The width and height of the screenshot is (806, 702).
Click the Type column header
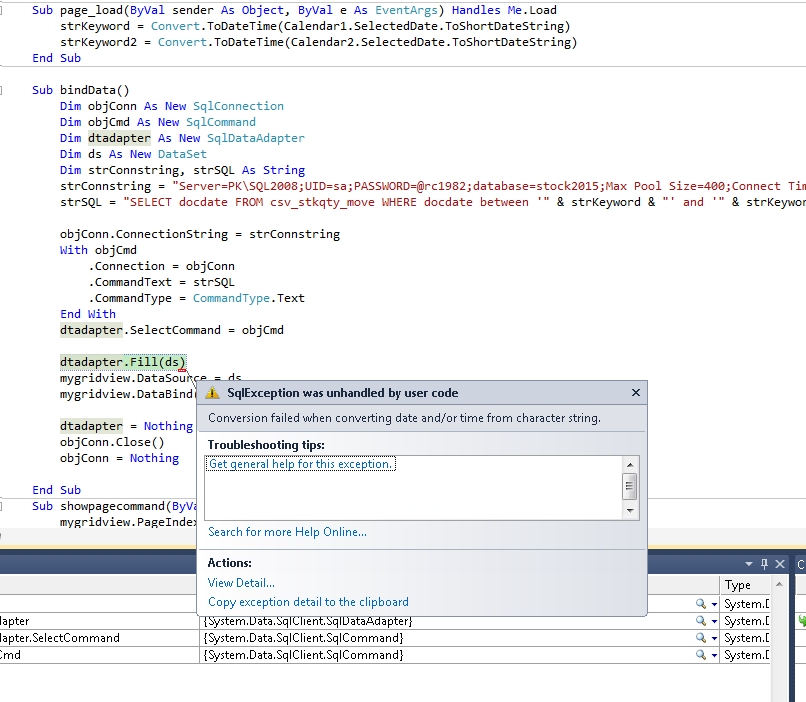[745, 585]
